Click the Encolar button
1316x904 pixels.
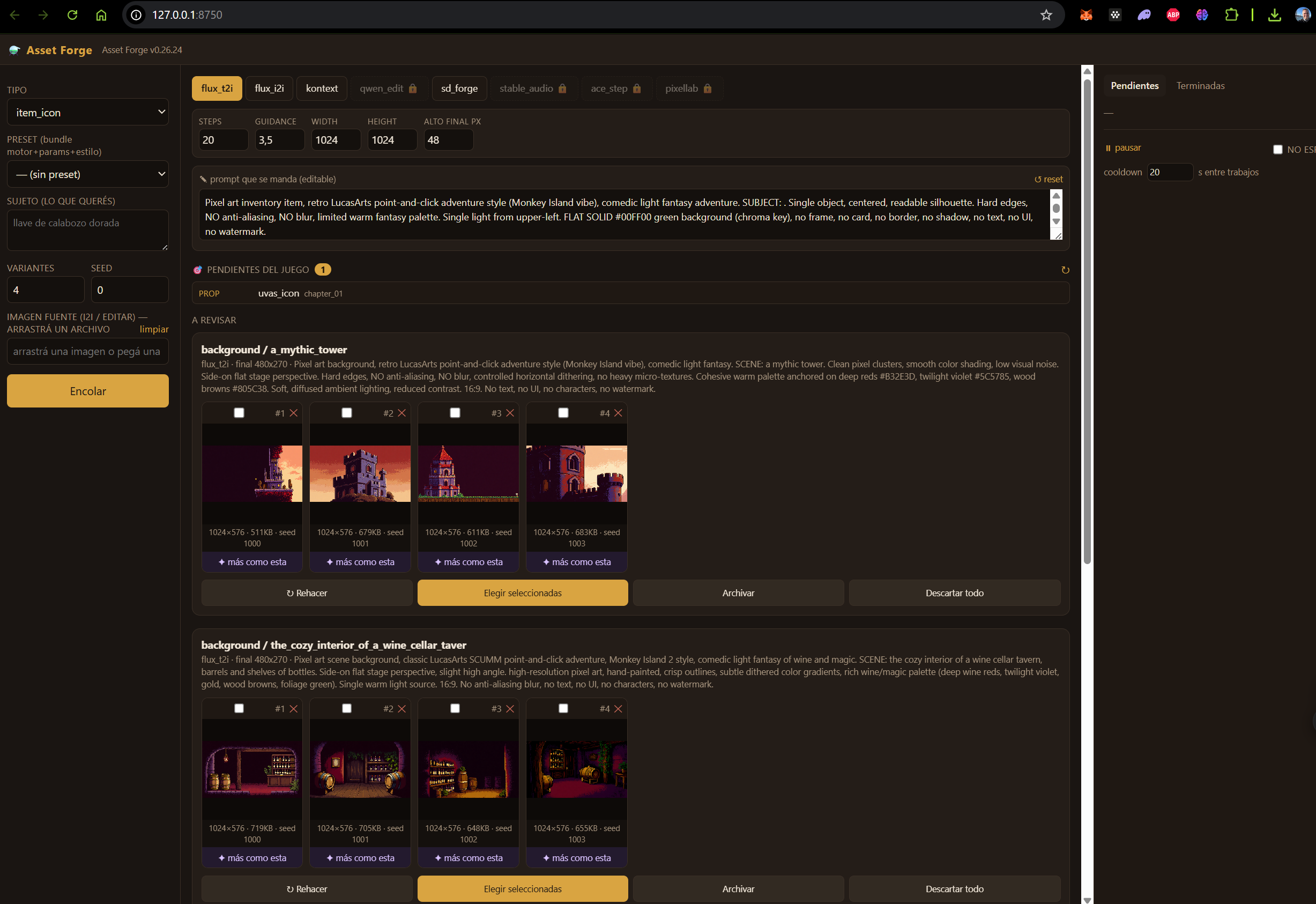(x=88, y=391)
